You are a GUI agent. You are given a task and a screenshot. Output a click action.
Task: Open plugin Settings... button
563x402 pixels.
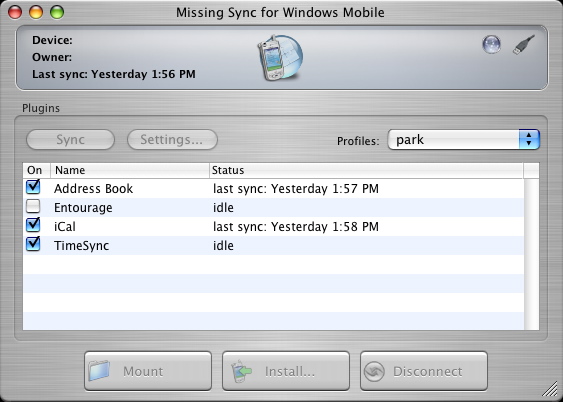pyautogui.click(x=172, y=139)
